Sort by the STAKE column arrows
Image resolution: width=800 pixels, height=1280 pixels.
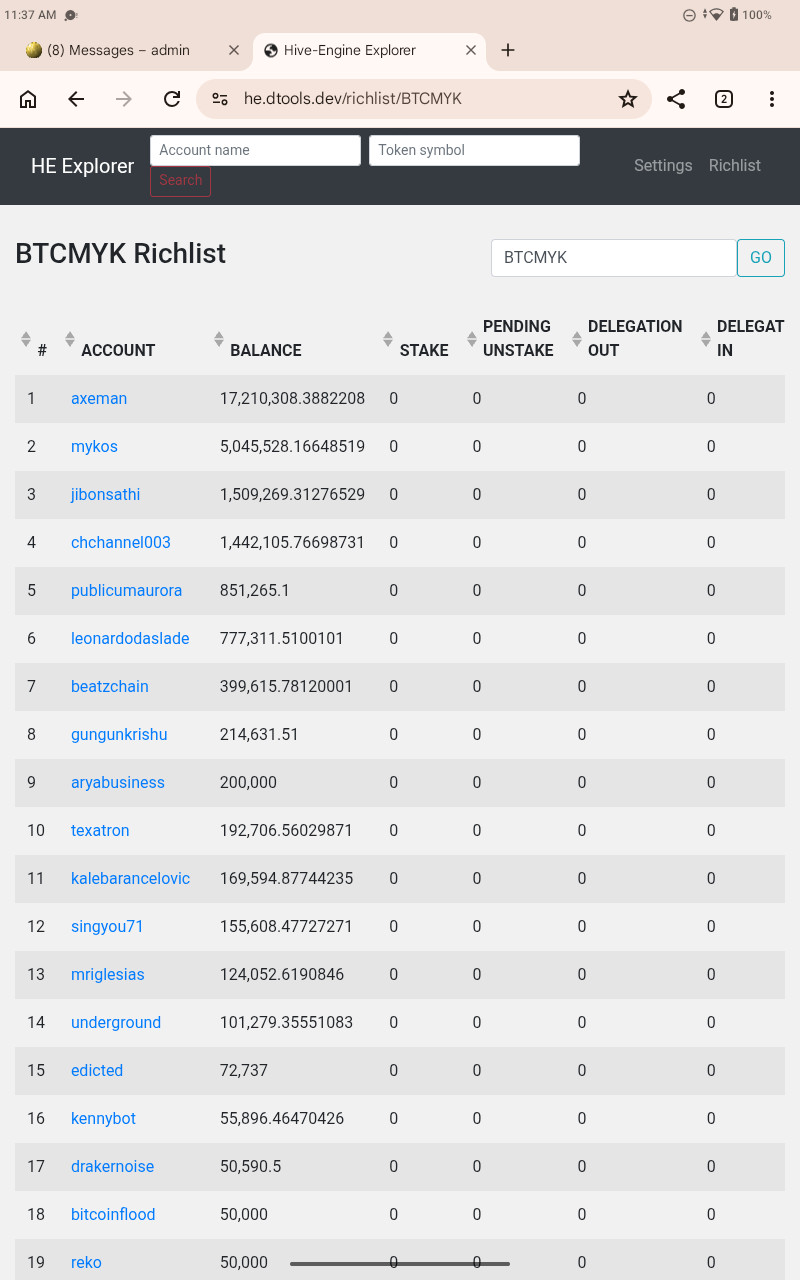pyautogui.click(x=388, y=339)
